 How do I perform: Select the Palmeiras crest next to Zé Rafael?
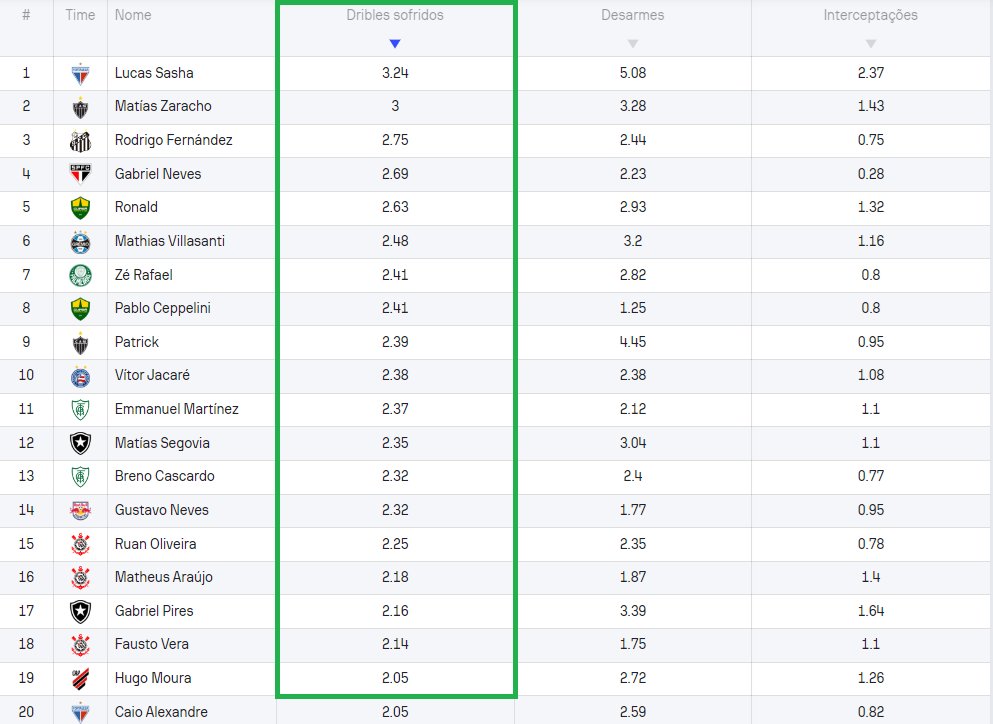(x=80, y=275)
